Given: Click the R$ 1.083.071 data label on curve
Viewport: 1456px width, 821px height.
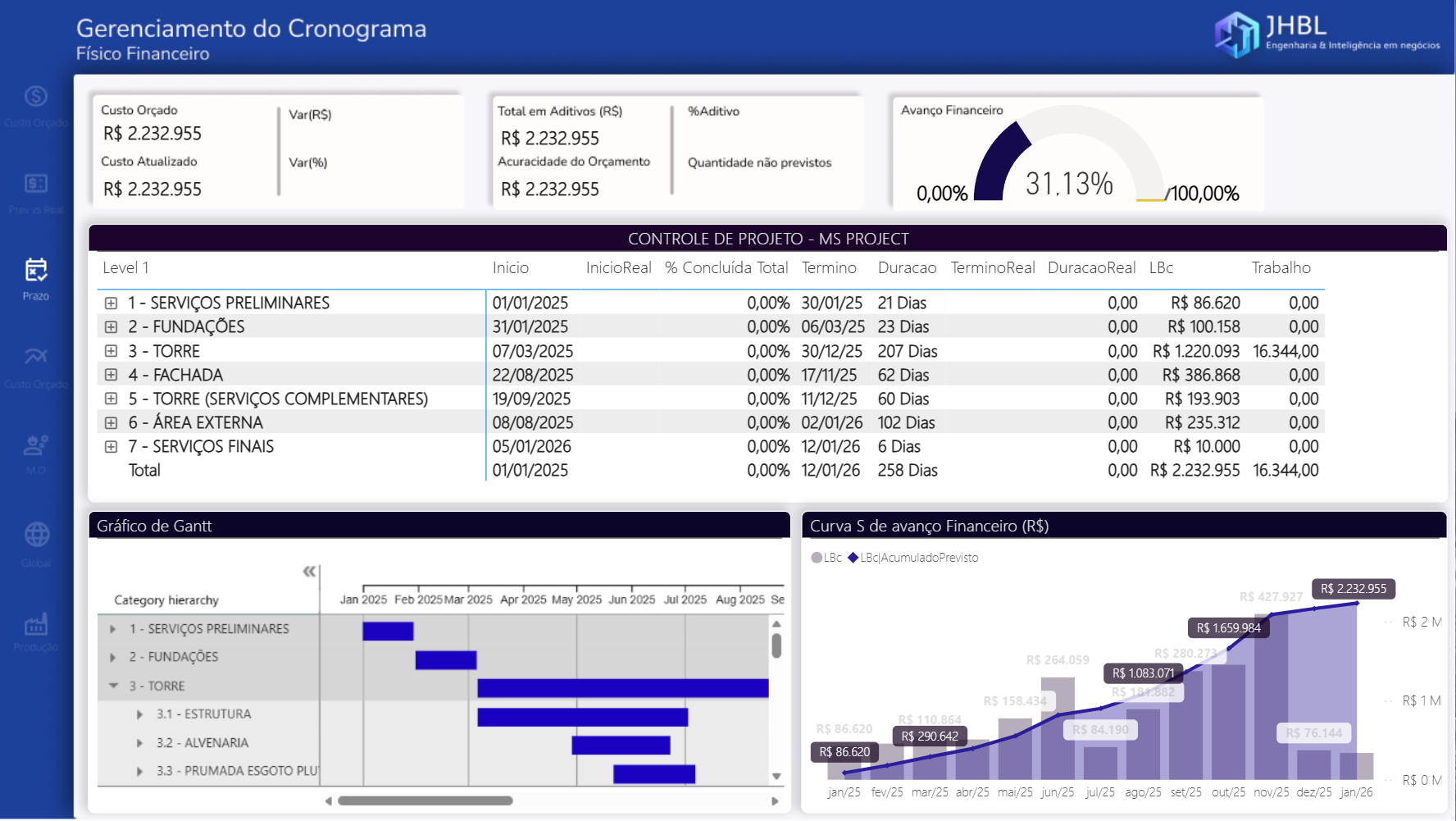Looking at the screenshot, I should tap(1143, 673).
